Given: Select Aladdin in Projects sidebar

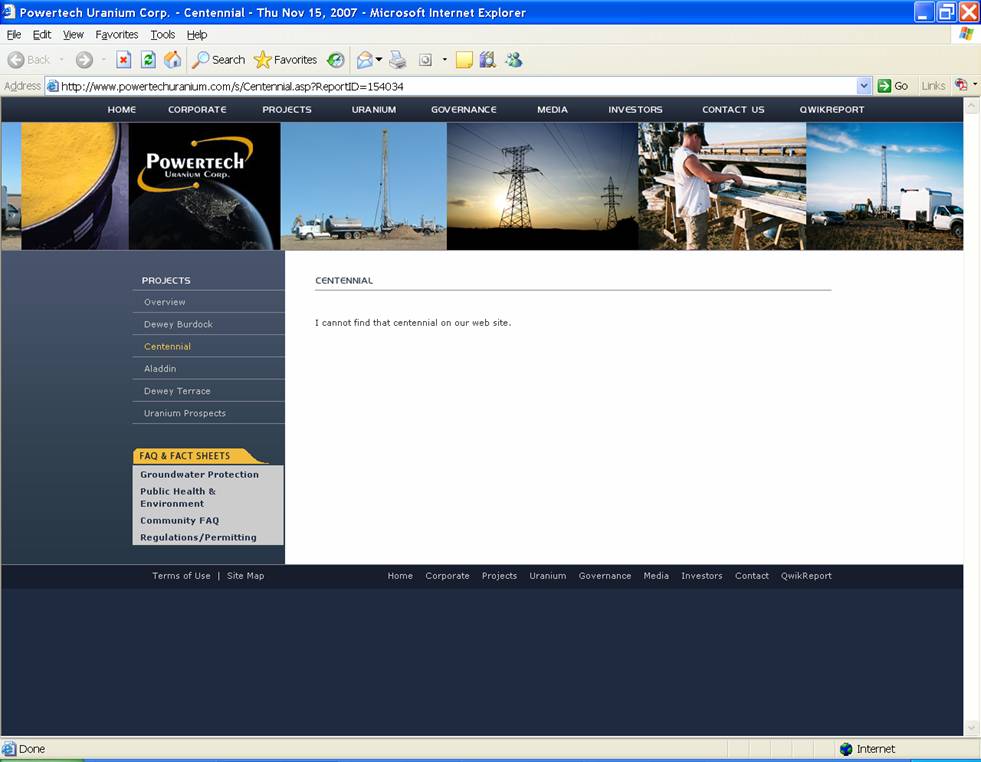Looking at the screenshot, I should pos(160,369).
